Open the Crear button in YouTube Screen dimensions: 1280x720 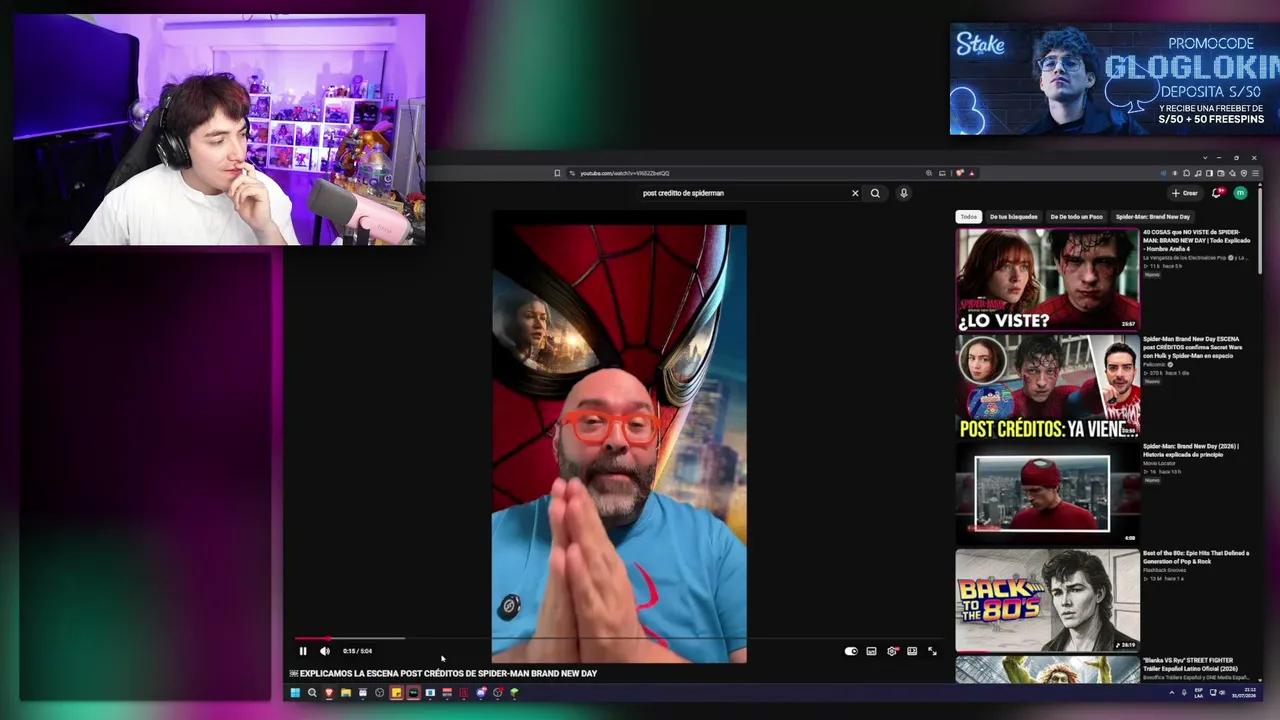pyautogui.click(x=1185, y=193)
